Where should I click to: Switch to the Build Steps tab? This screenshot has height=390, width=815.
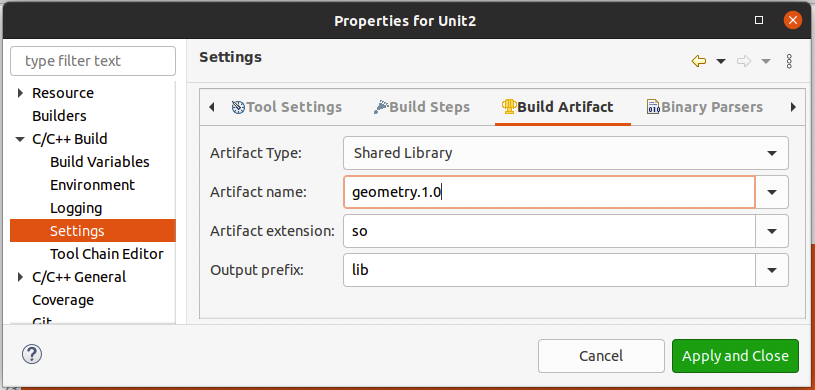[x=422, y=107]
